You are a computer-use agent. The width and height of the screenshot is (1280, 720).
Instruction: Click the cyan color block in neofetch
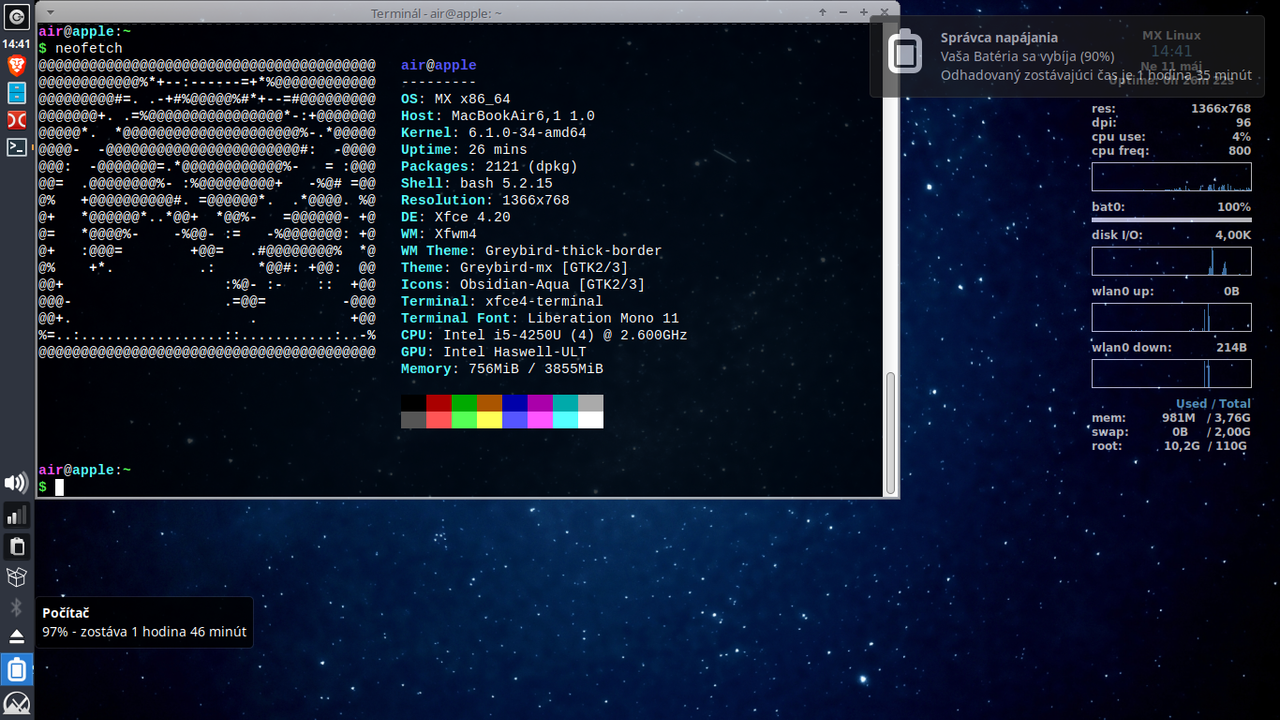click(x=565, y=403)
